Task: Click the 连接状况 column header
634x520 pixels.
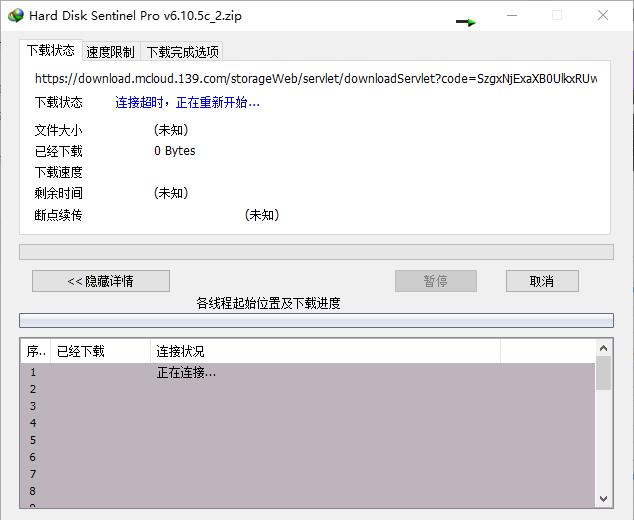Action: pos(325,351)
